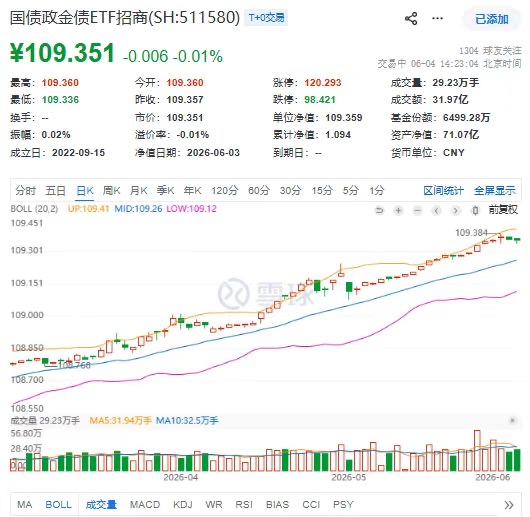Image resolution: width=530 pixels, height=517 pixels.
Task: Click the UP:109.41 value
Action: pos(89,209)
